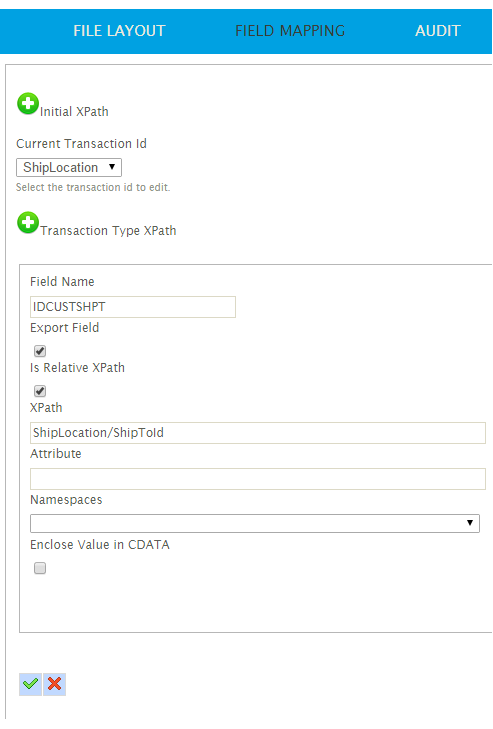Click the XPath field containing ShipLocation/ShipToId
This screenshot has height=729, width=493.
tap(258, 433)
